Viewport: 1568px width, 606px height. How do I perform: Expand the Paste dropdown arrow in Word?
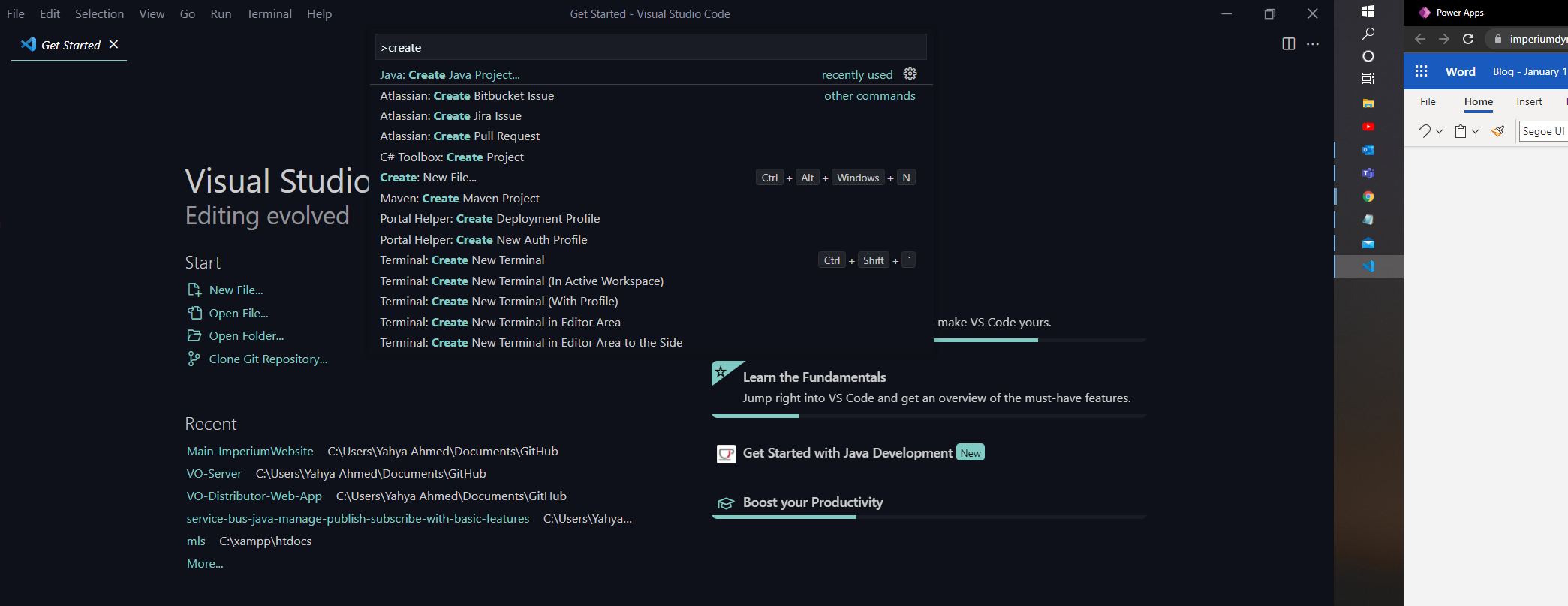[1475, 131]
